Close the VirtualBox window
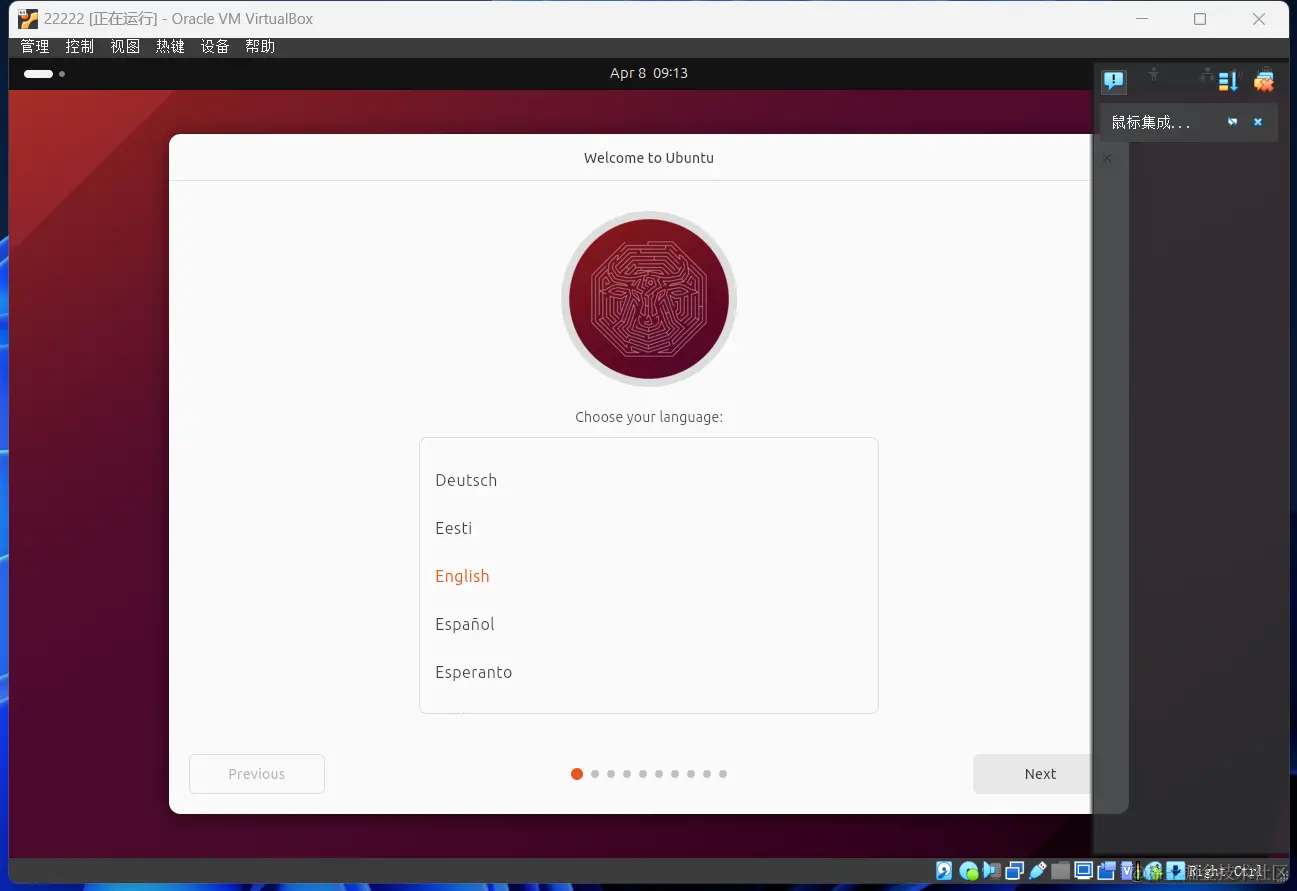The width and height of the screenshot is (1297, 891). point(1260,19)
